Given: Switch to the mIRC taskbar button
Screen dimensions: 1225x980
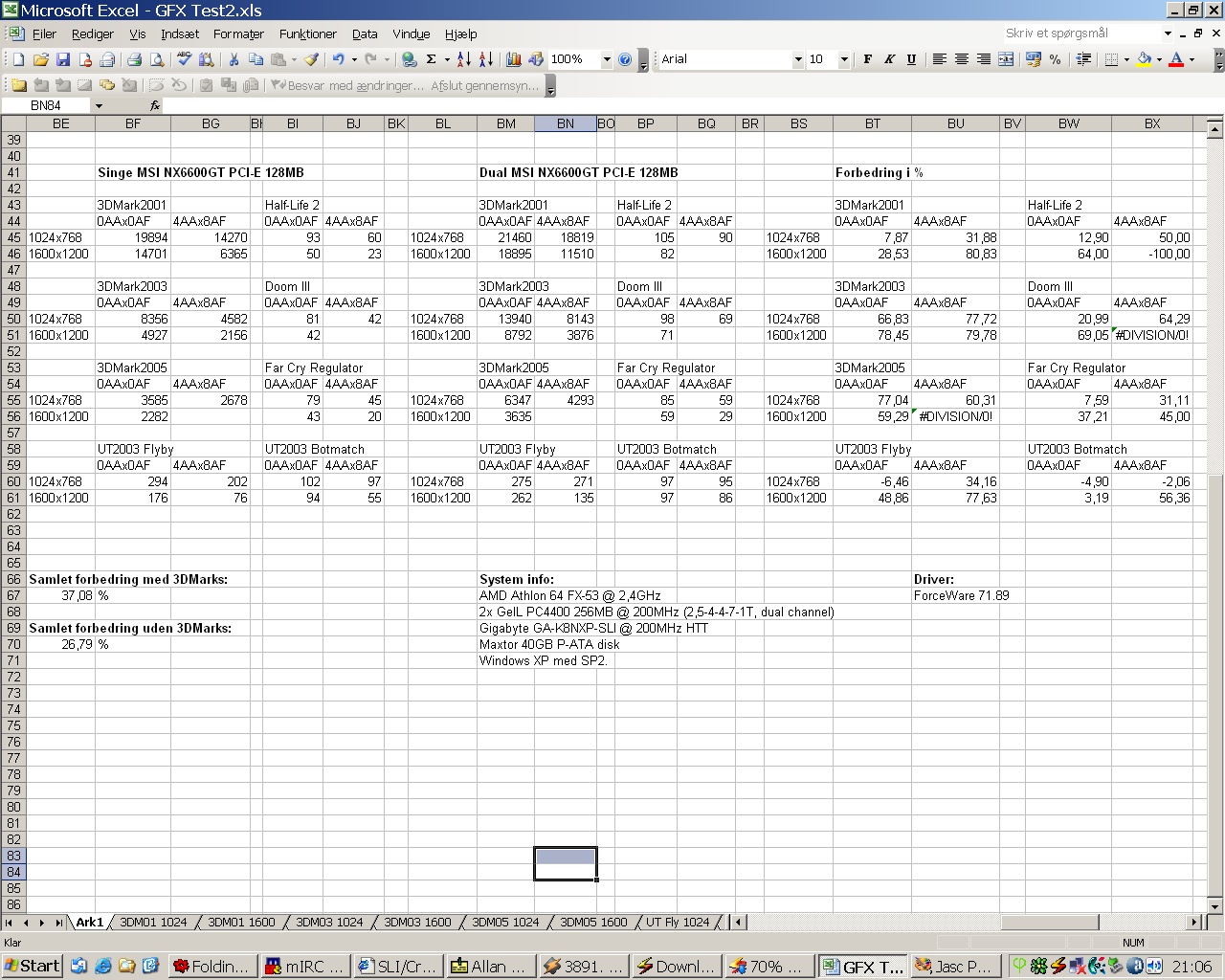Looking at the screenshot, I should pyautogui.click(x=304, y=967).
